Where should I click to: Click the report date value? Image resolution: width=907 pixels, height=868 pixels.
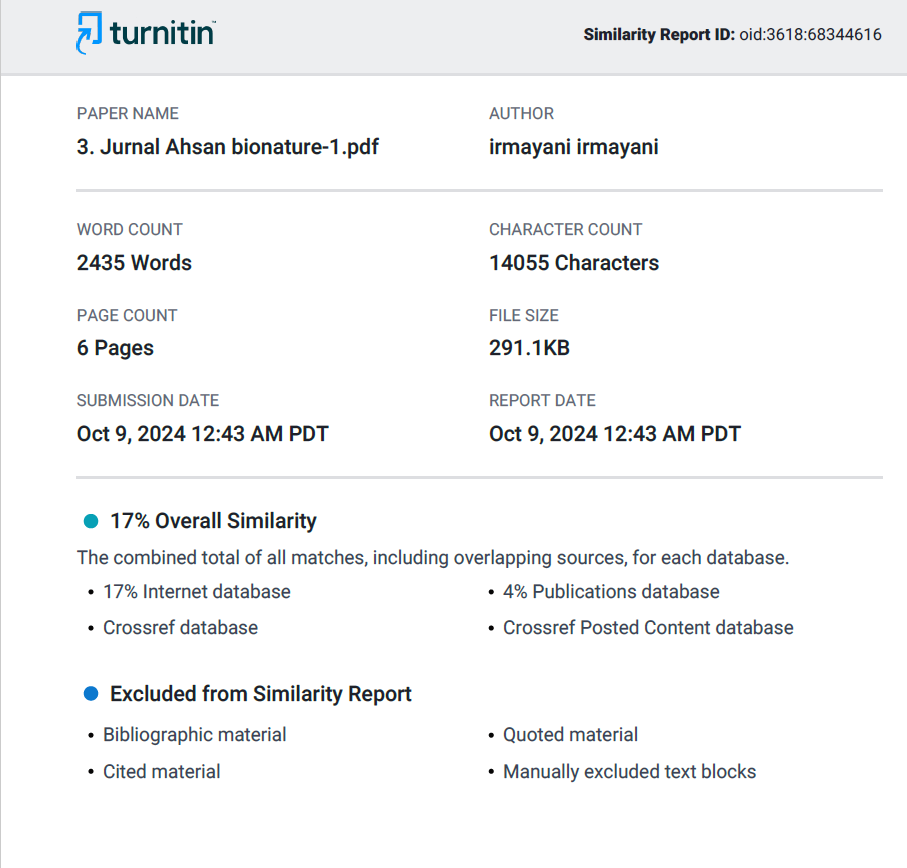pos(614,434)
